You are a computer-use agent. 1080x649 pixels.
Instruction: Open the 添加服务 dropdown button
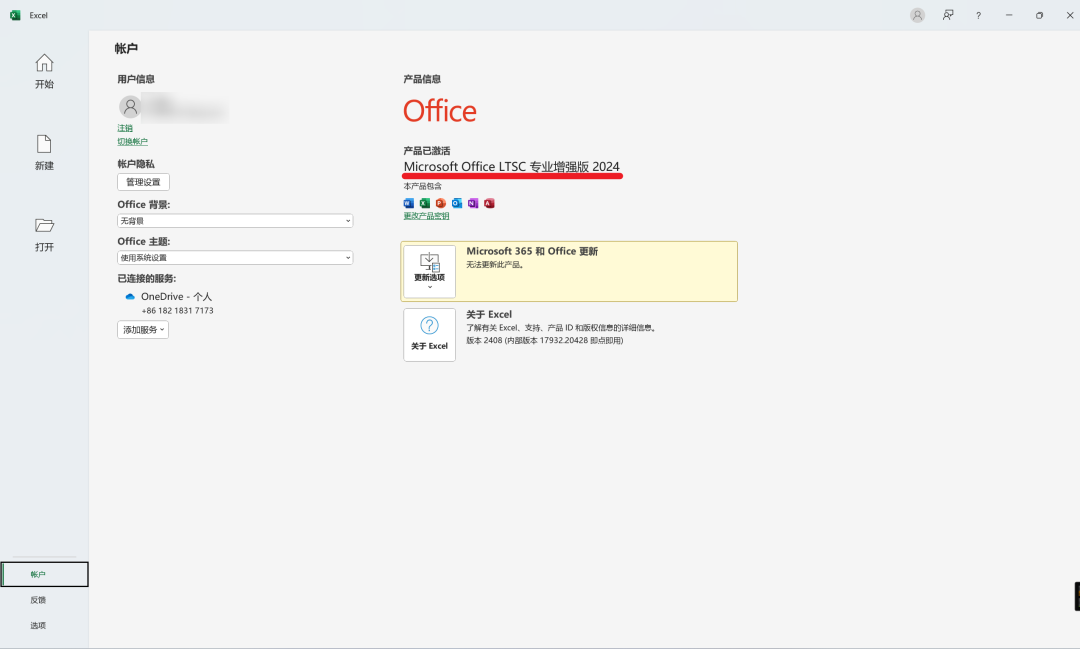click(x=143, y=330)
